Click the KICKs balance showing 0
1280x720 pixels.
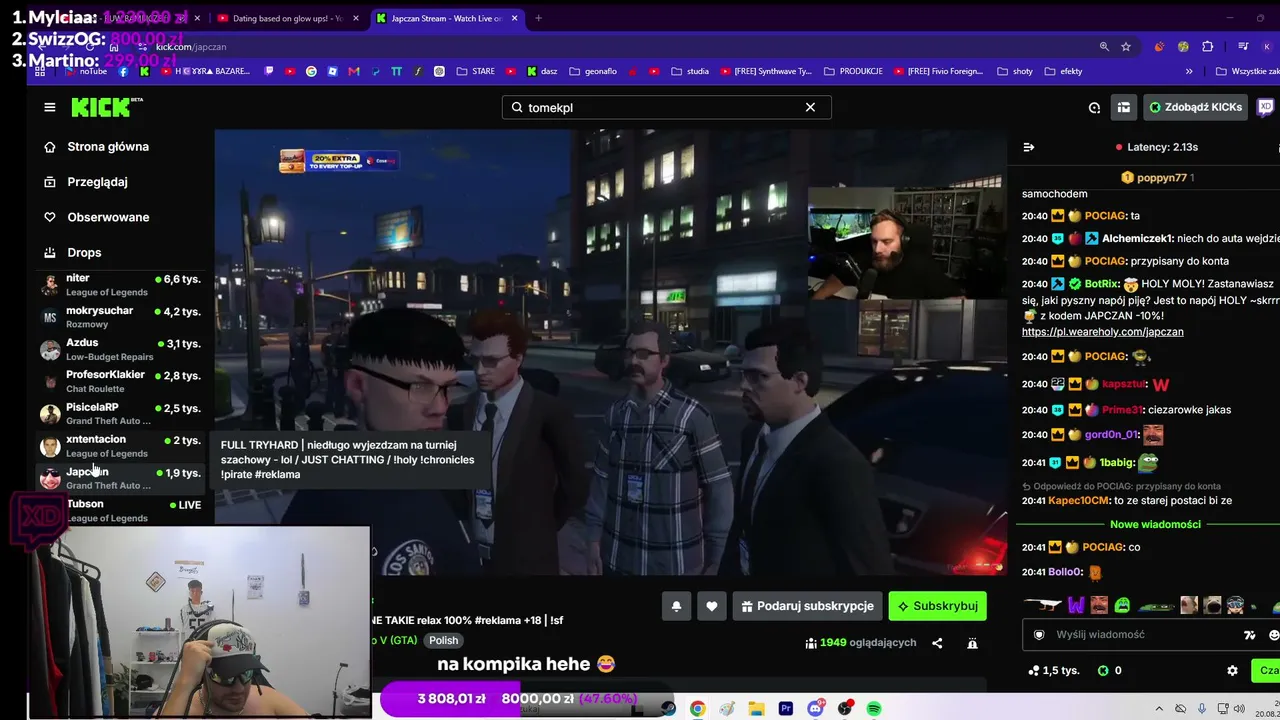(1110, 671)
